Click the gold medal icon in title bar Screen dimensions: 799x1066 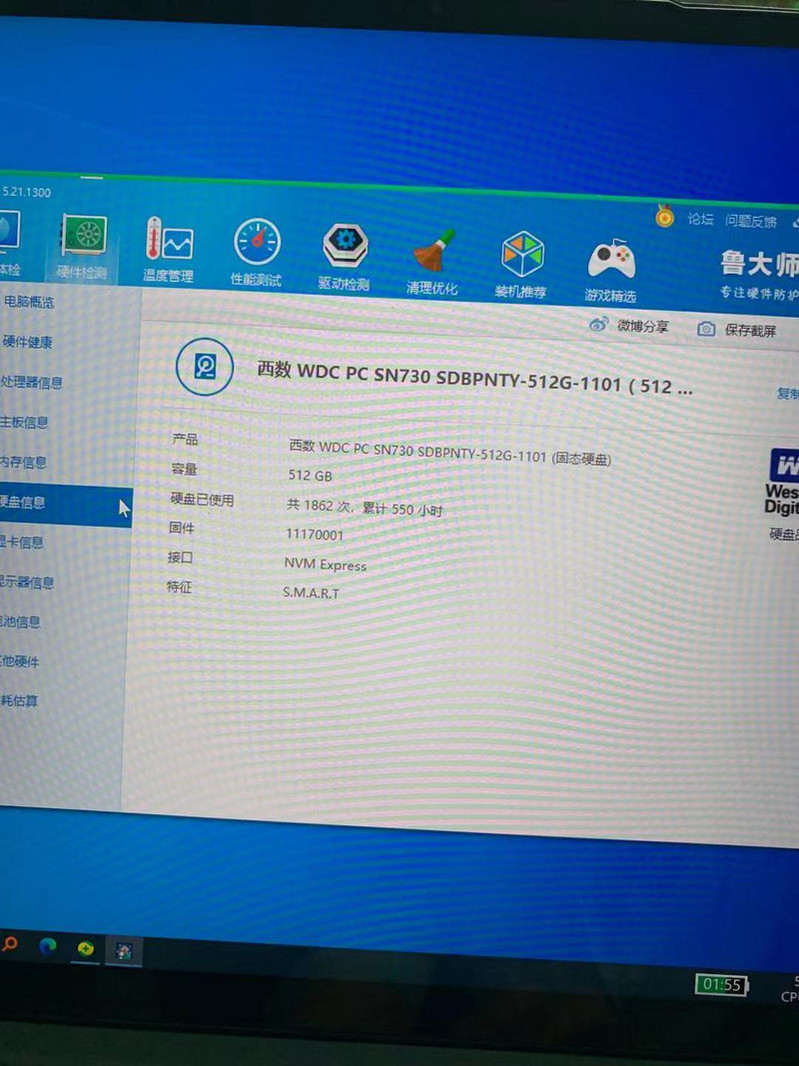click(665, 216)
